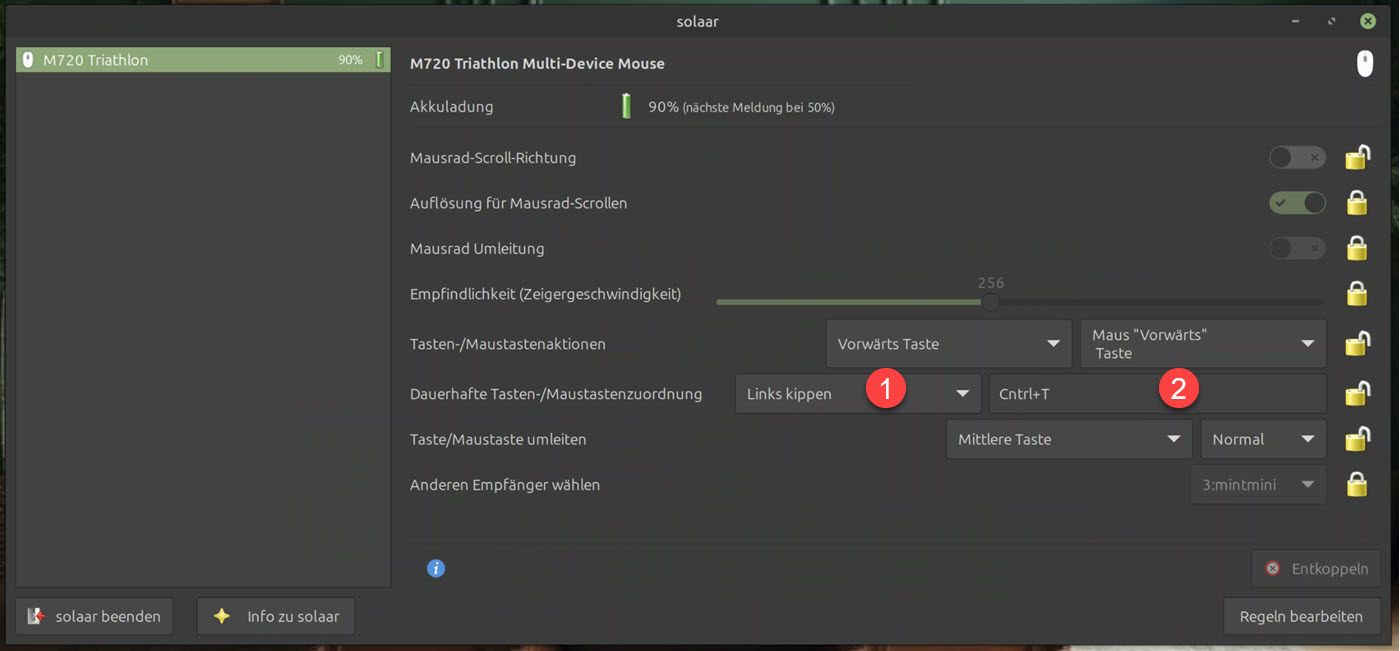Click Anderen Empfänger wählen label

point(505,485)
